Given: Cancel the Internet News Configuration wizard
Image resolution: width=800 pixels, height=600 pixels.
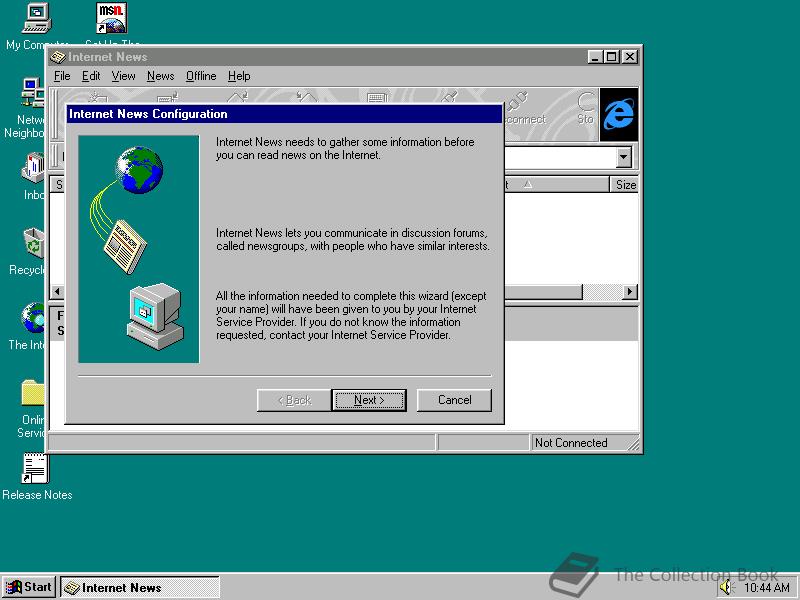Looking at the screenshot, I should 454,400.
